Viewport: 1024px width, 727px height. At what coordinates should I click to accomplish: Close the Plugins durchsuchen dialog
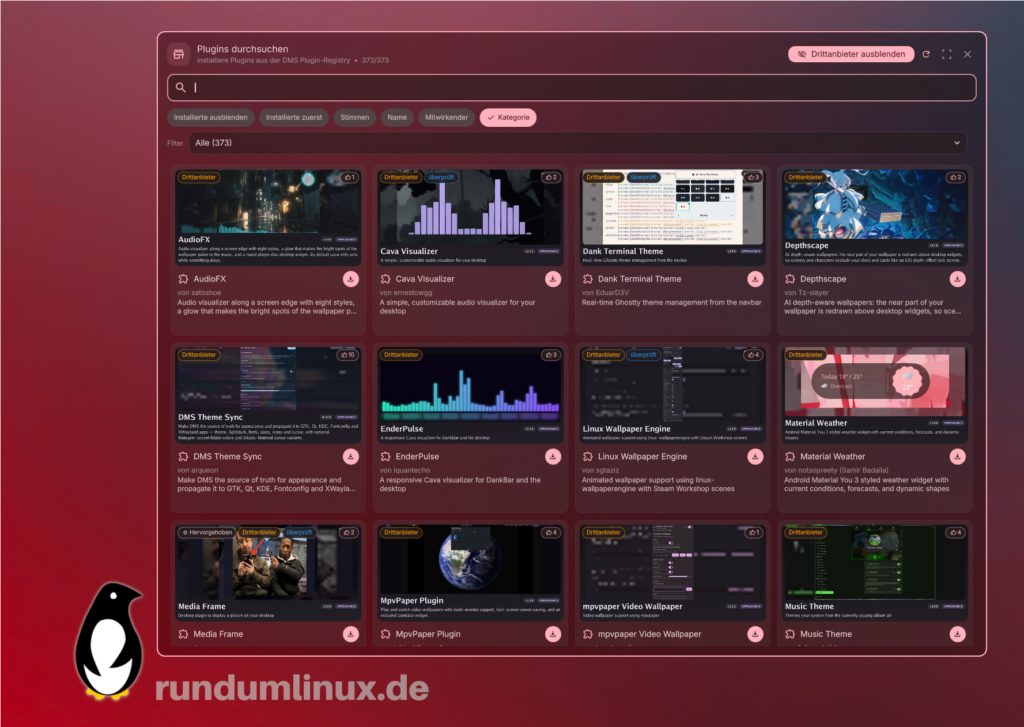pos(968,54)
